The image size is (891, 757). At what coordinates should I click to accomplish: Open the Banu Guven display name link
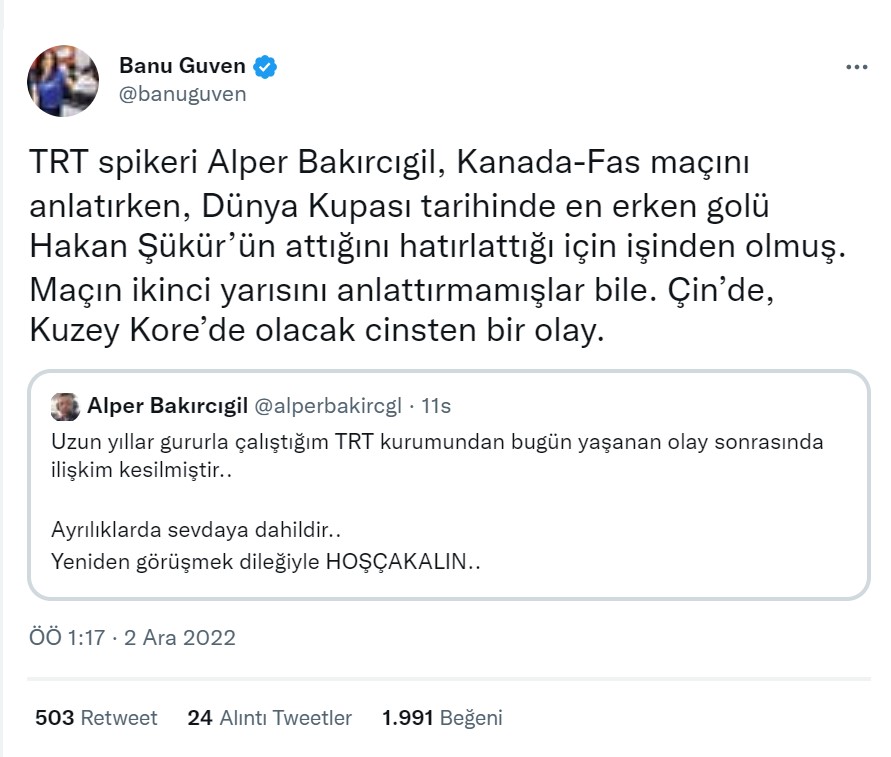tap(182, 67)
